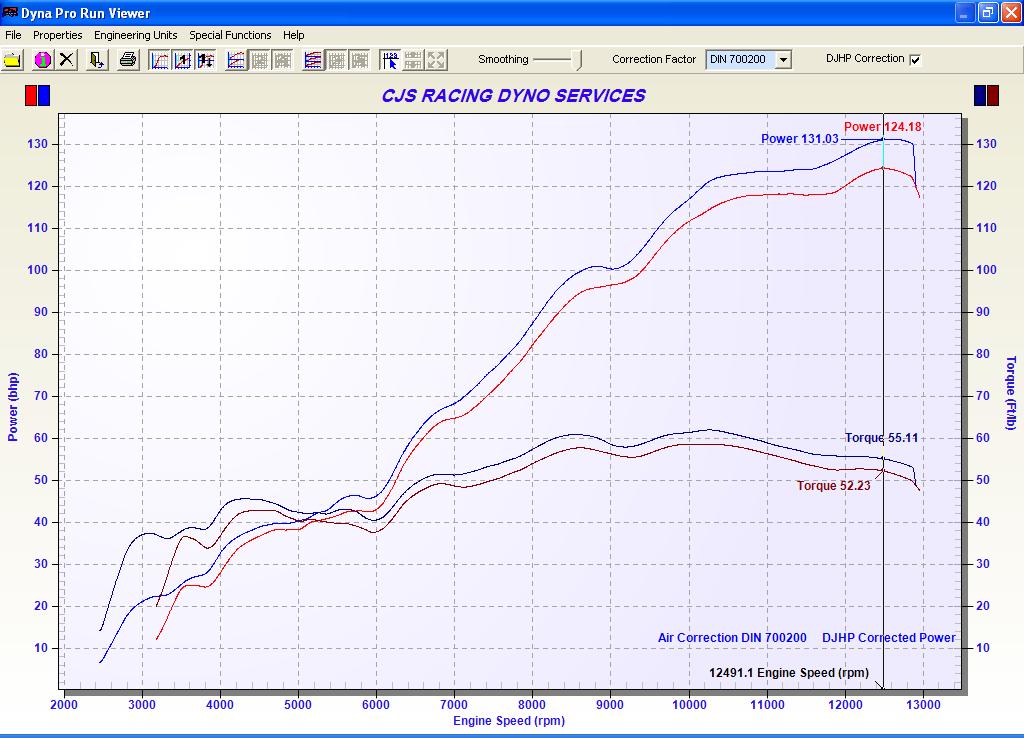The image size is (1024, 738).
Task: Open the Engineering Units menu
Action: pos(135,35)
